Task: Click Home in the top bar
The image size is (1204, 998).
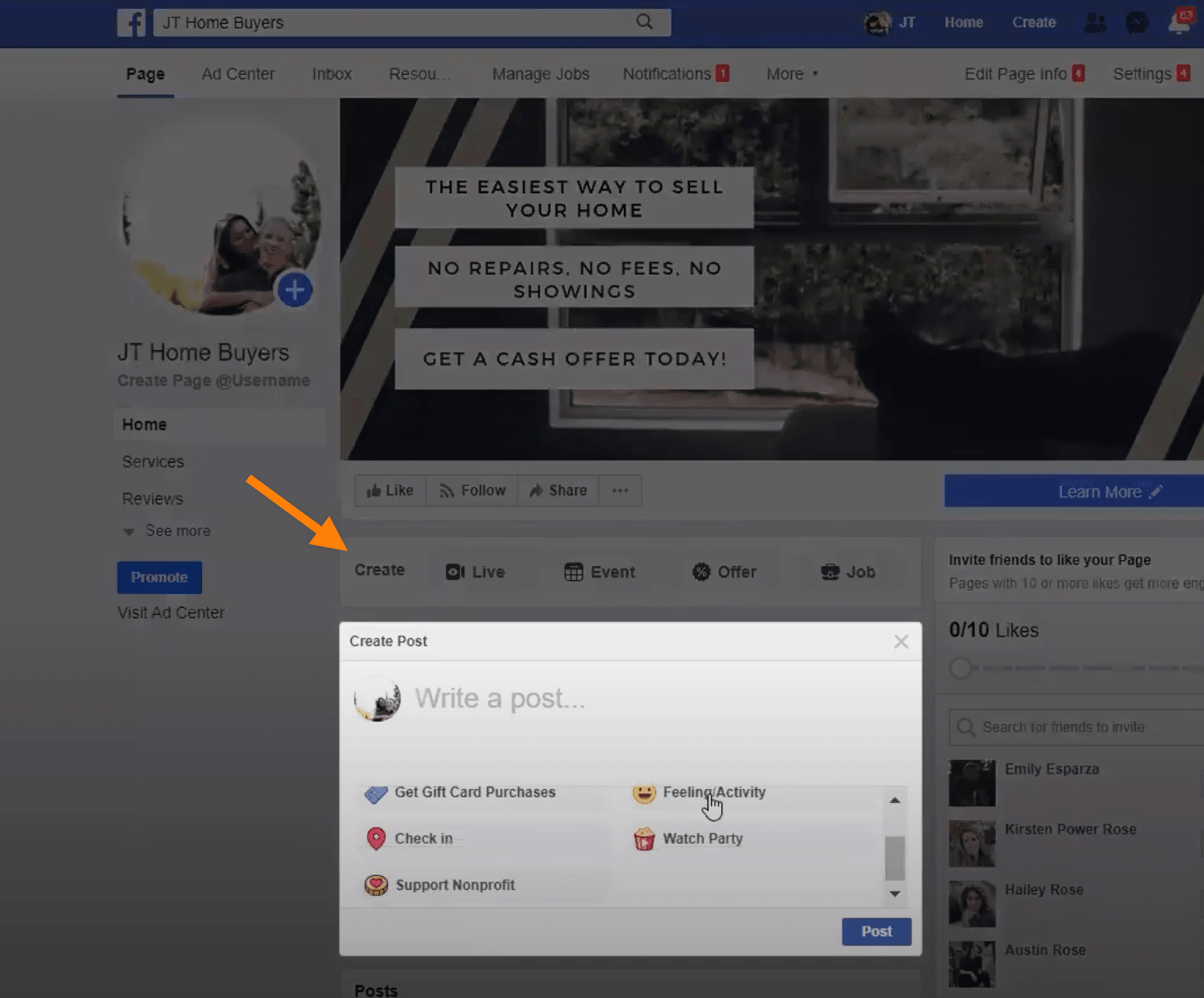Action: (x=964, y=23)
